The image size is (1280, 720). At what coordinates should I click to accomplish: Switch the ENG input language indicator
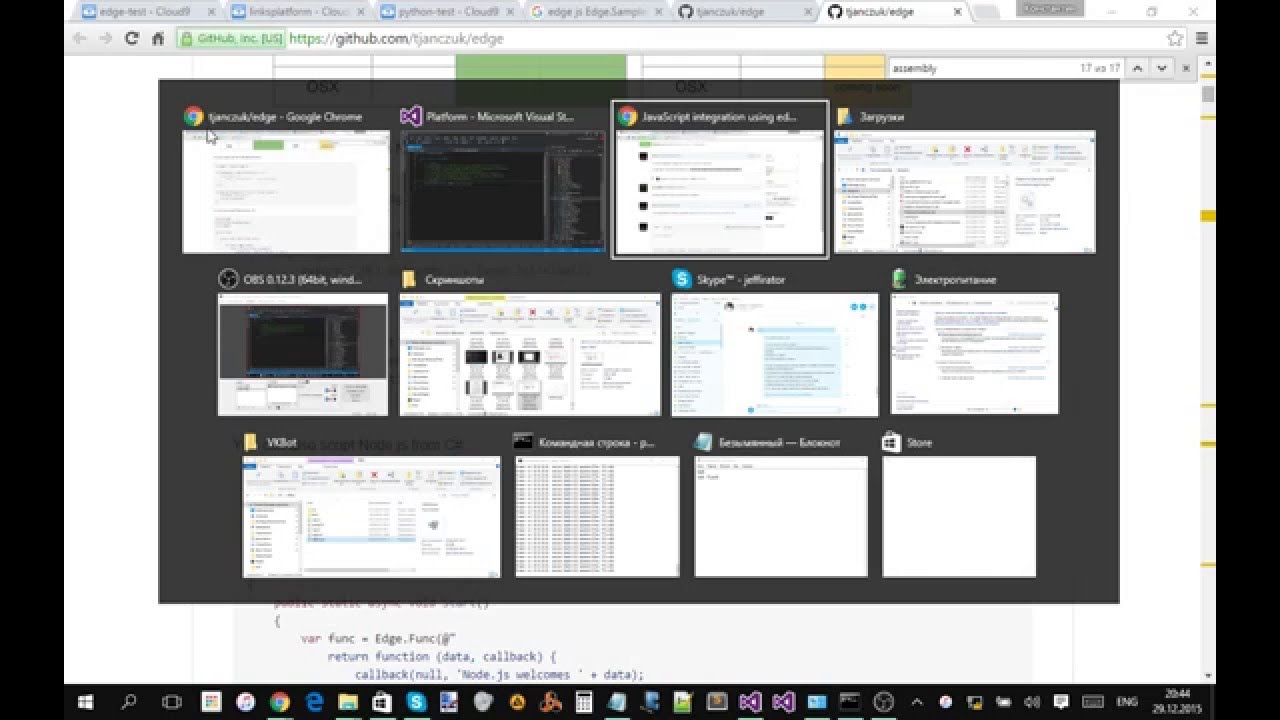point(1126,702)
